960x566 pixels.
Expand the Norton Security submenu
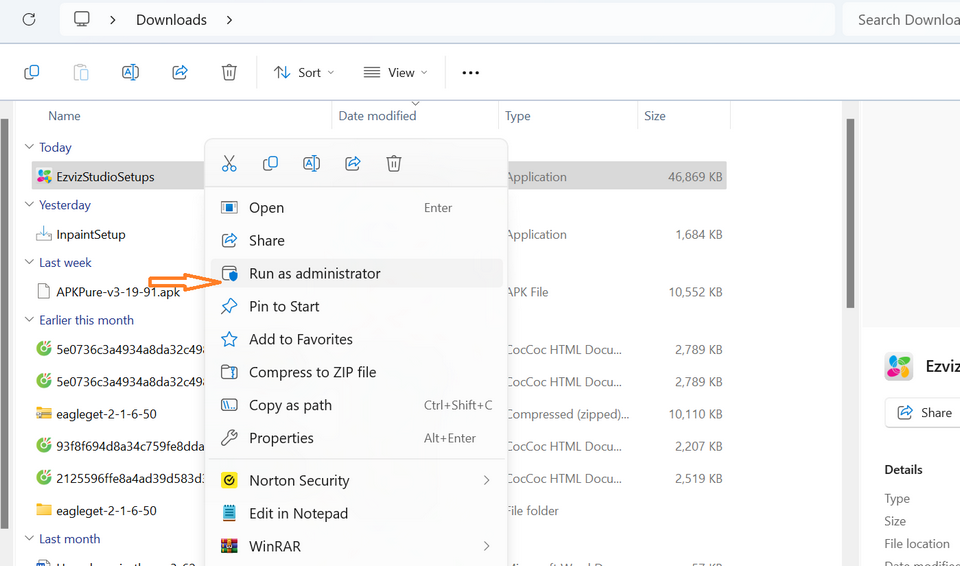point(486,480)
